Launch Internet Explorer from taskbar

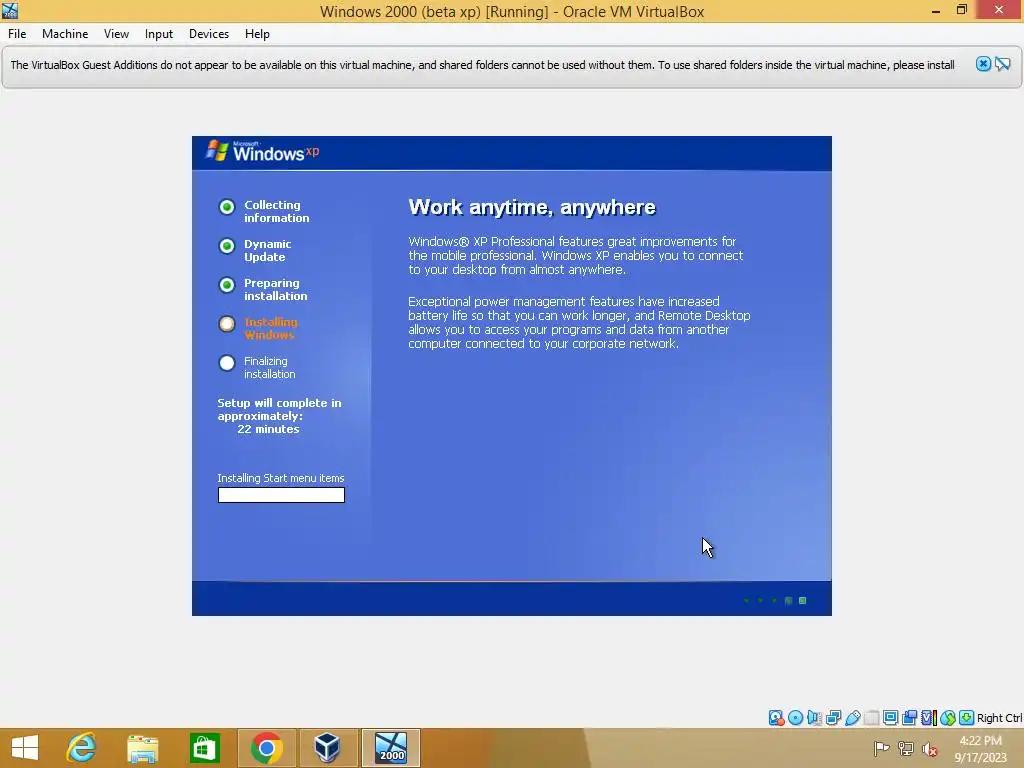pos(82,748)
